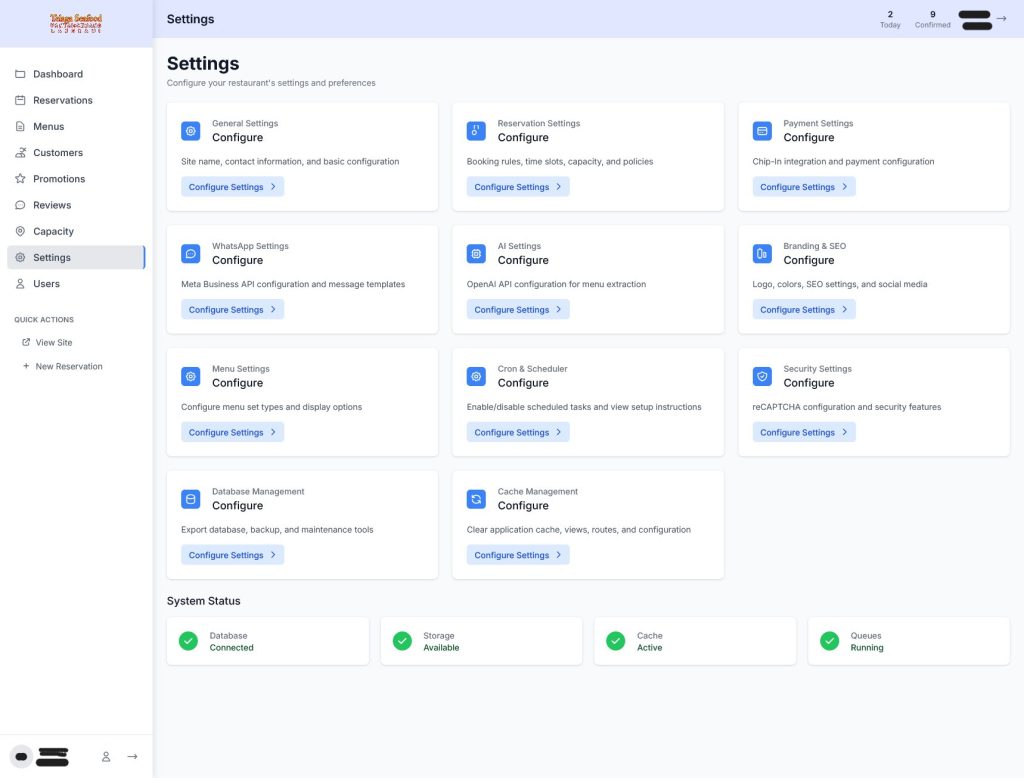This screenshot has height=778, width=1024.
Task: Click Configure Settings under AI Settings
Action: point(518,310)
